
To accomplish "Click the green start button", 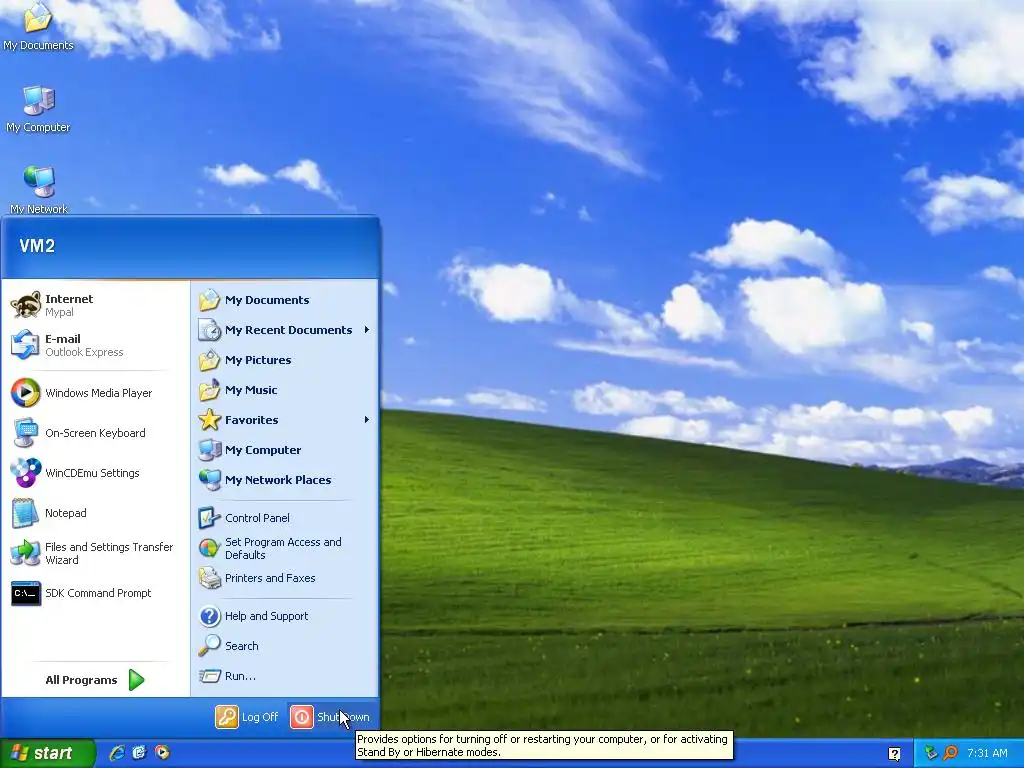I will click(48, 753).
